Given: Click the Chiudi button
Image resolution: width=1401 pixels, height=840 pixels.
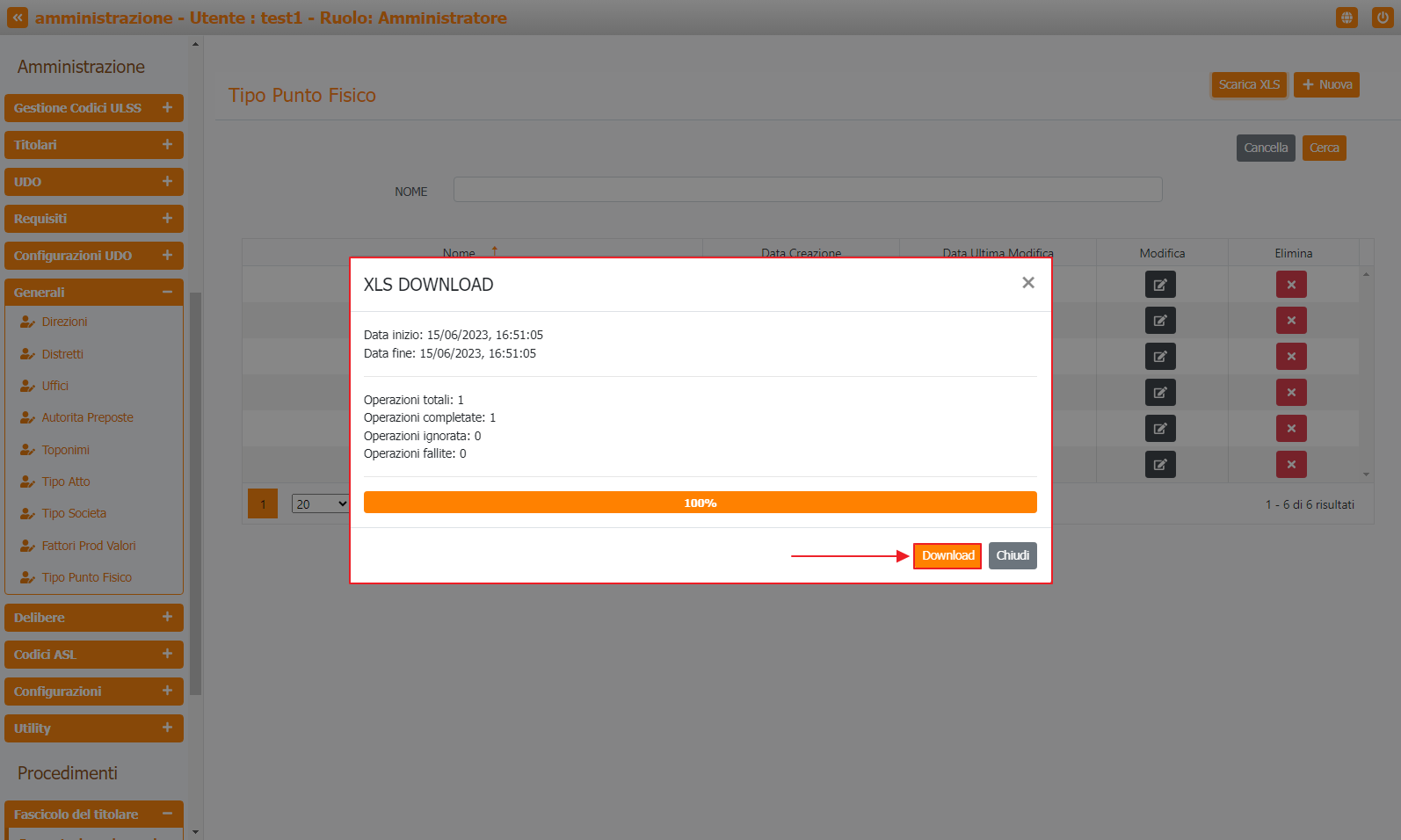Looking at the screenshot, I should click(1013, 556).
